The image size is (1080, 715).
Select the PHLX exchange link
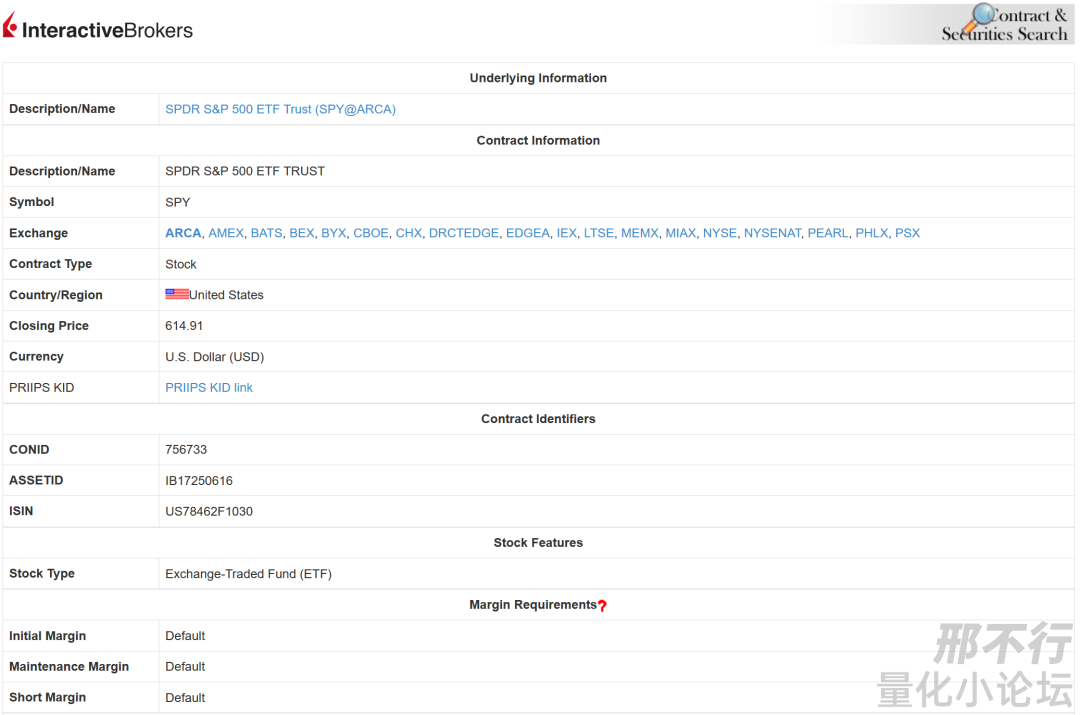click(x=871, y=233)
